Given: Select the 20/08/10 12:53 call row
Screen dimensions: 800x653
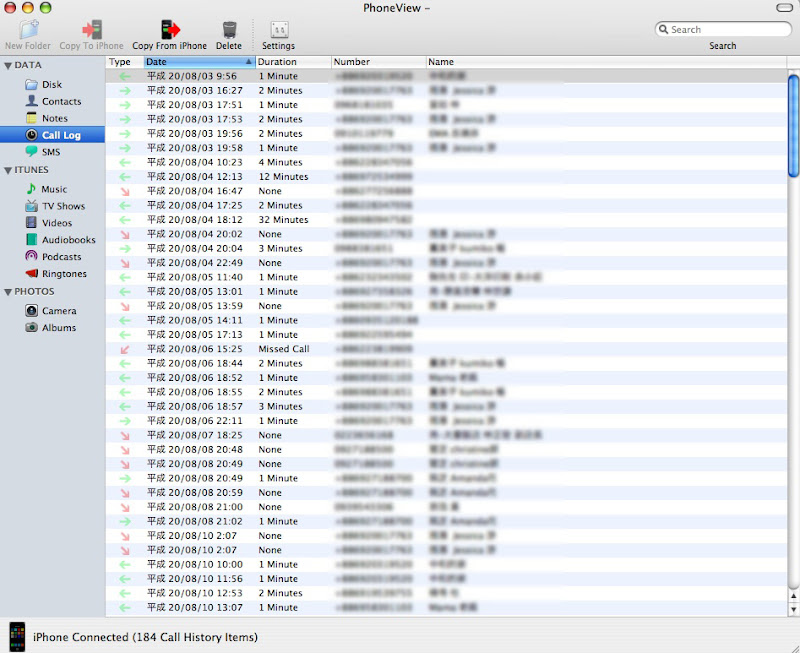Looking at the screenshot, I should pos(446,594).
